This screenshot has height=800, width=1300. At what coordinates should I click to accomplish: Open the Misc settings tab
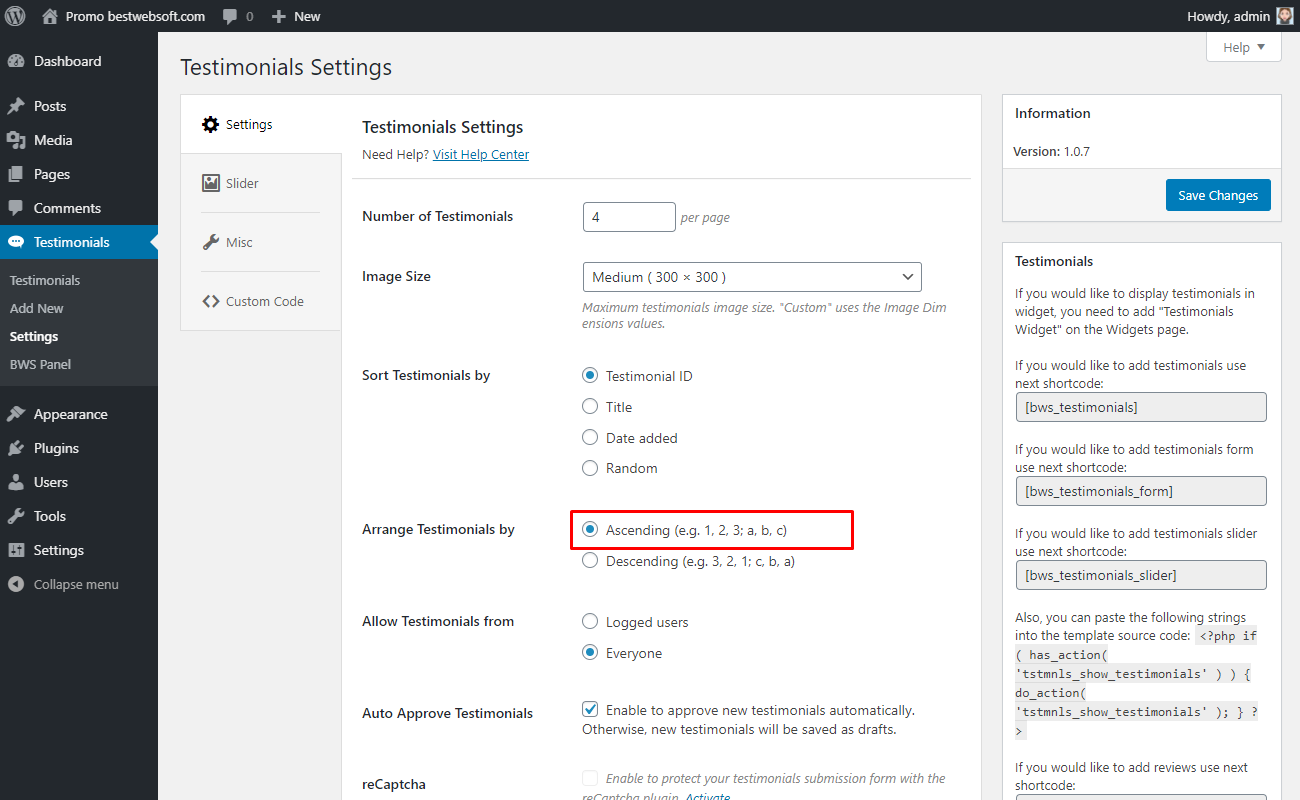click(x=260, y=242)
